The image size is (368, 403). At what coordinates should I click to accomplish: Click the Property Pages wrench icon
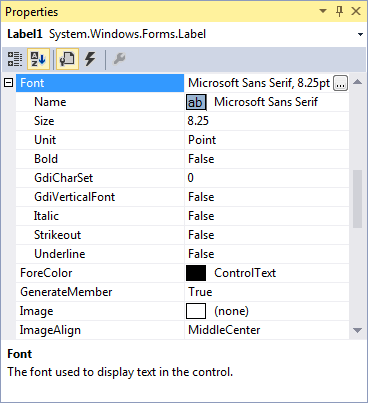click(x=119, y=59)
